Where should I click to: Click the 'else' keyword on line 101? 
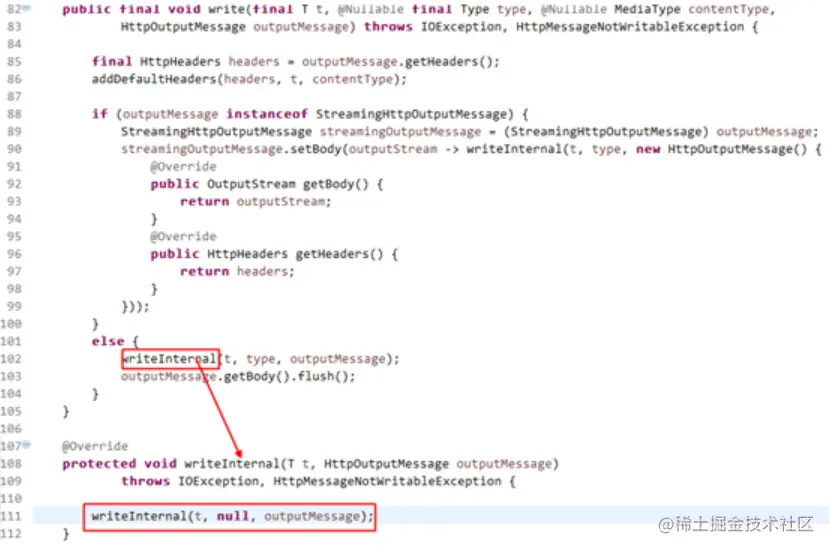pos(108,341)
